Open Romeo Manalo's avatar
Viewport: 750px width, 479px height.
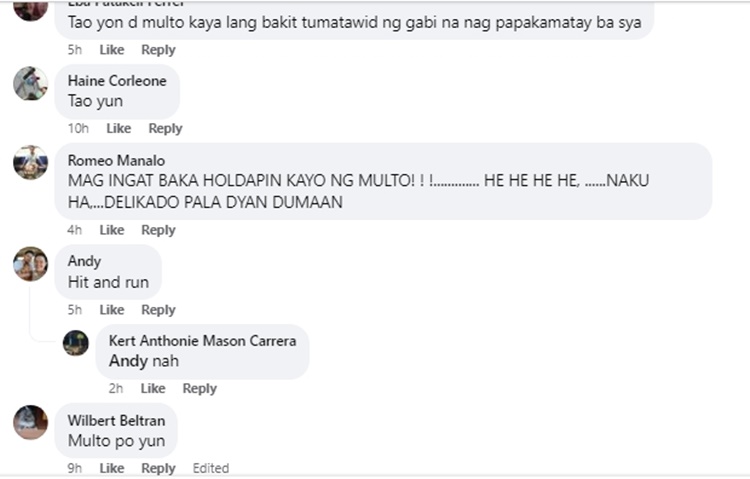(31, 162)
